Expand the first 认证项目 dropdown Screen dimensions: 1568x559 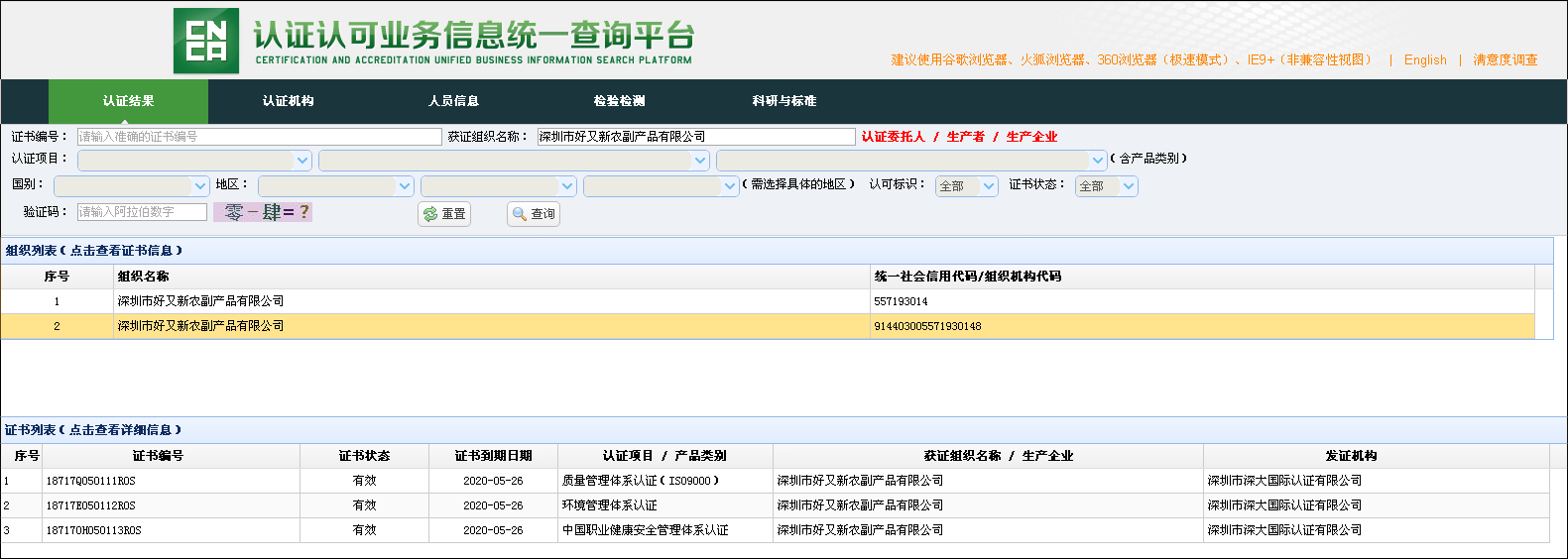click(x=194, y=160)
